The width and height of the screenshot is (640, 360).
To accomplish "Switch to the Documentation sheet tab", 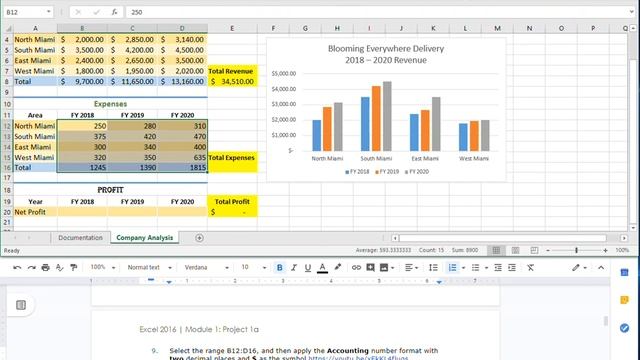I will [80, 238].
